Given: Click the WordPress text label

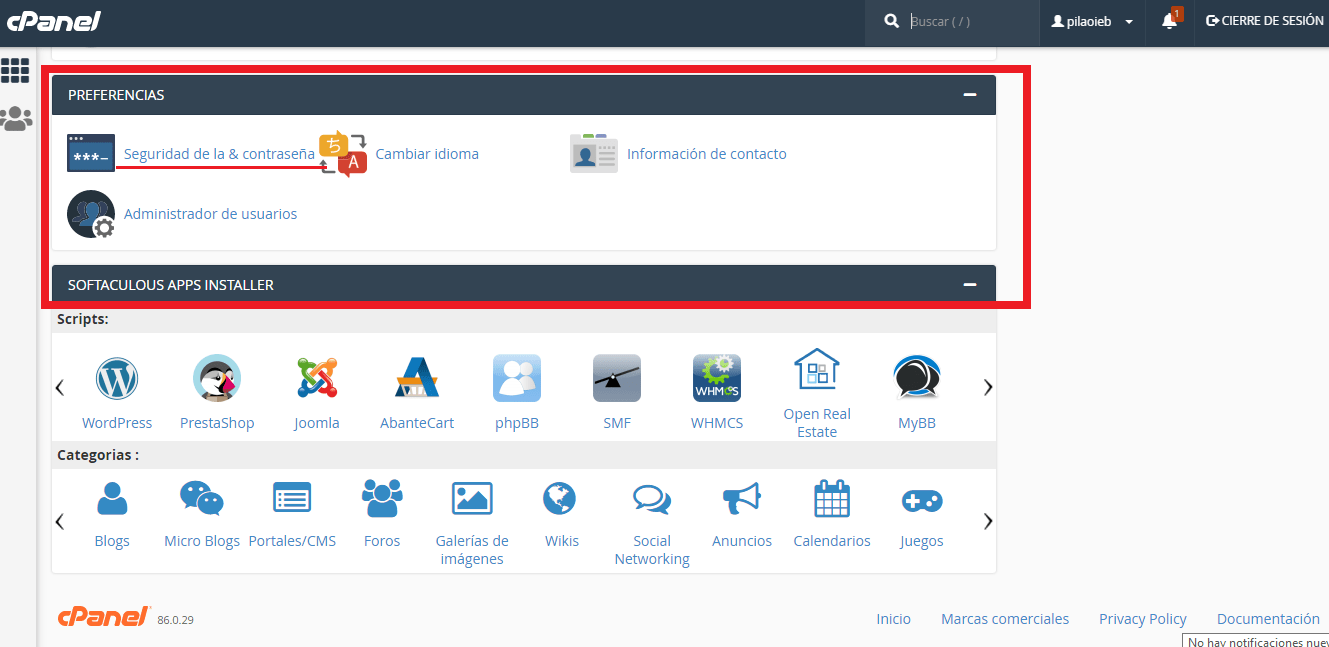Looking at the screenshot, I should point(117,423).
